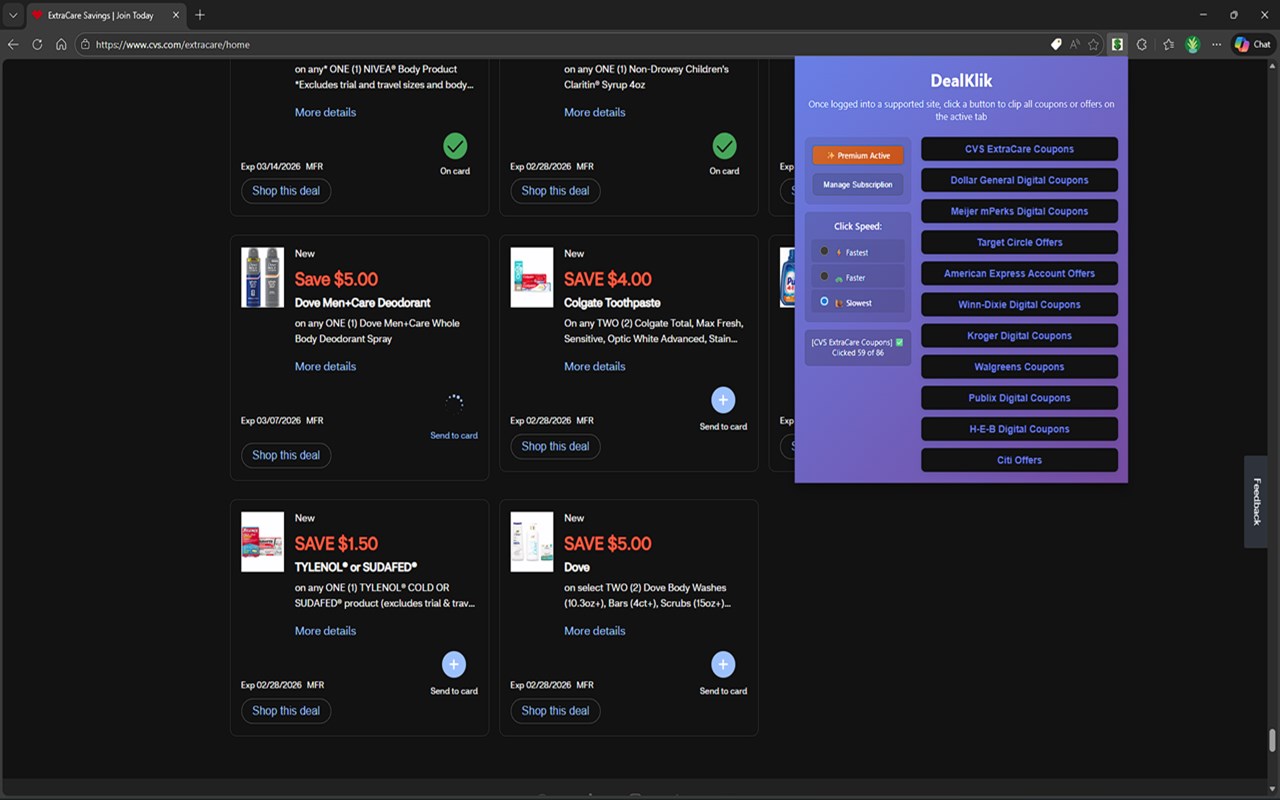This screenshot has height=800, width=1280.
Task: Shop this deal for Dove Men+Care Deodorant
Action: coord(286,455)
